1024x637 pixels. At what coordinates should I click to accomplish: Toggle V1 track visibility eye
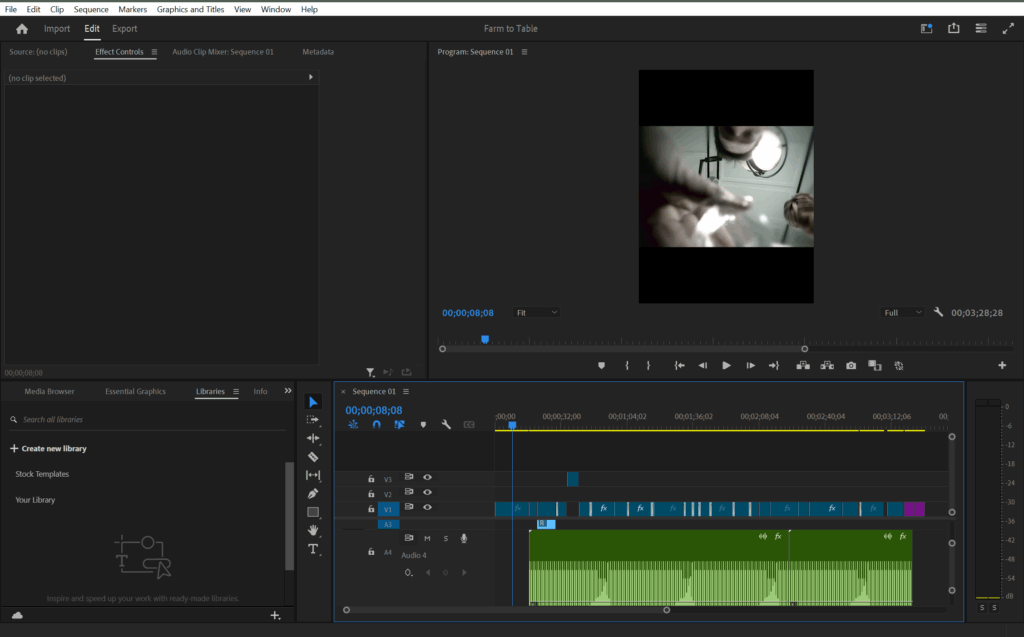coord(427,508)
